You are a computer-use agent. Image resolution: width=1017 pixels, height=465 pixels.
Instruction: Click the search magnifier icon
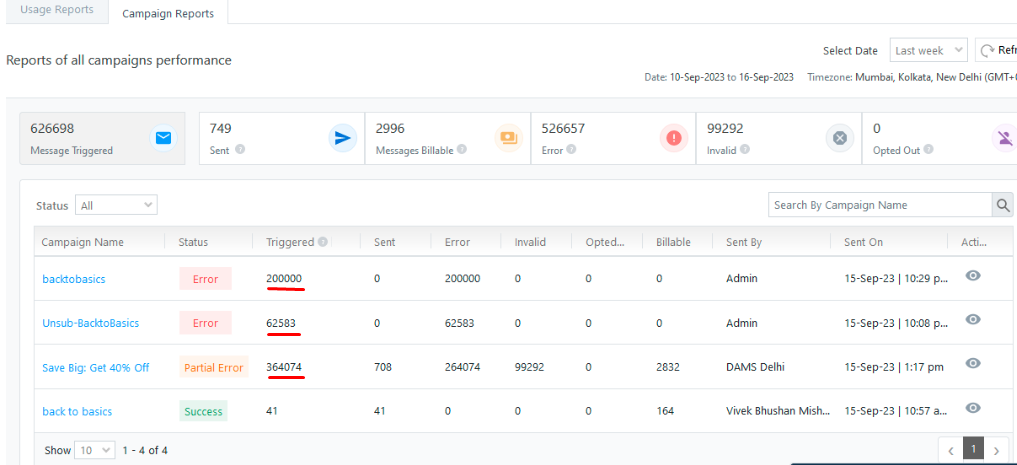click(1002, 205)
